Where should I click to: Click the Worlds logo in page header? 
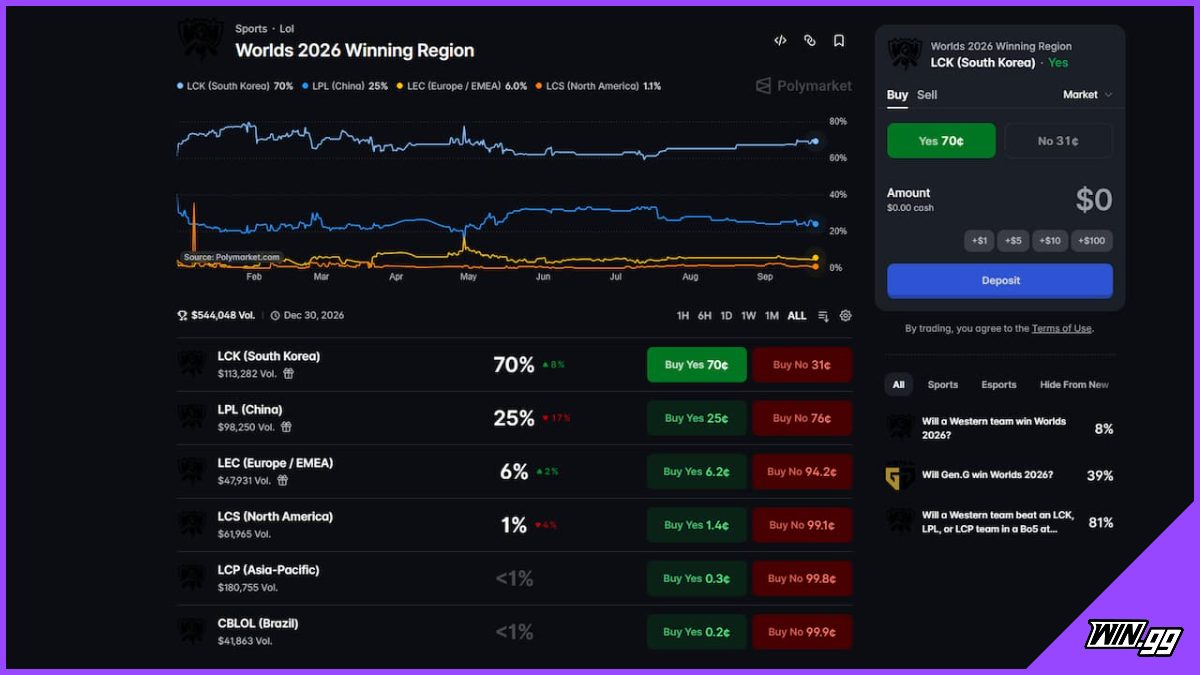(199, 40)
